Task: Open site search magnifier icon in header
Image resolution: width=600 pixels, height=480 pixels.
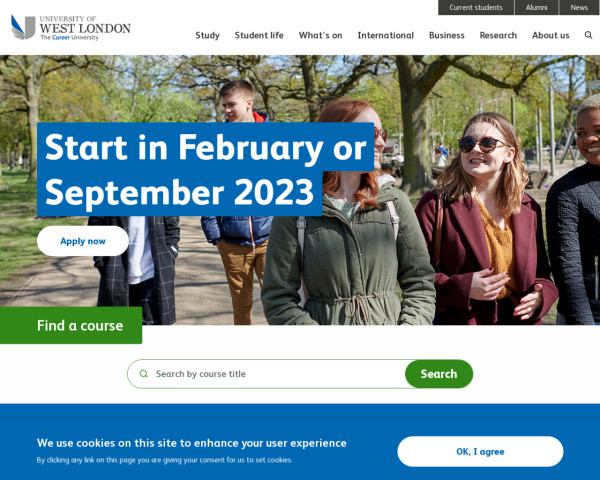Action: click(588, 35)
